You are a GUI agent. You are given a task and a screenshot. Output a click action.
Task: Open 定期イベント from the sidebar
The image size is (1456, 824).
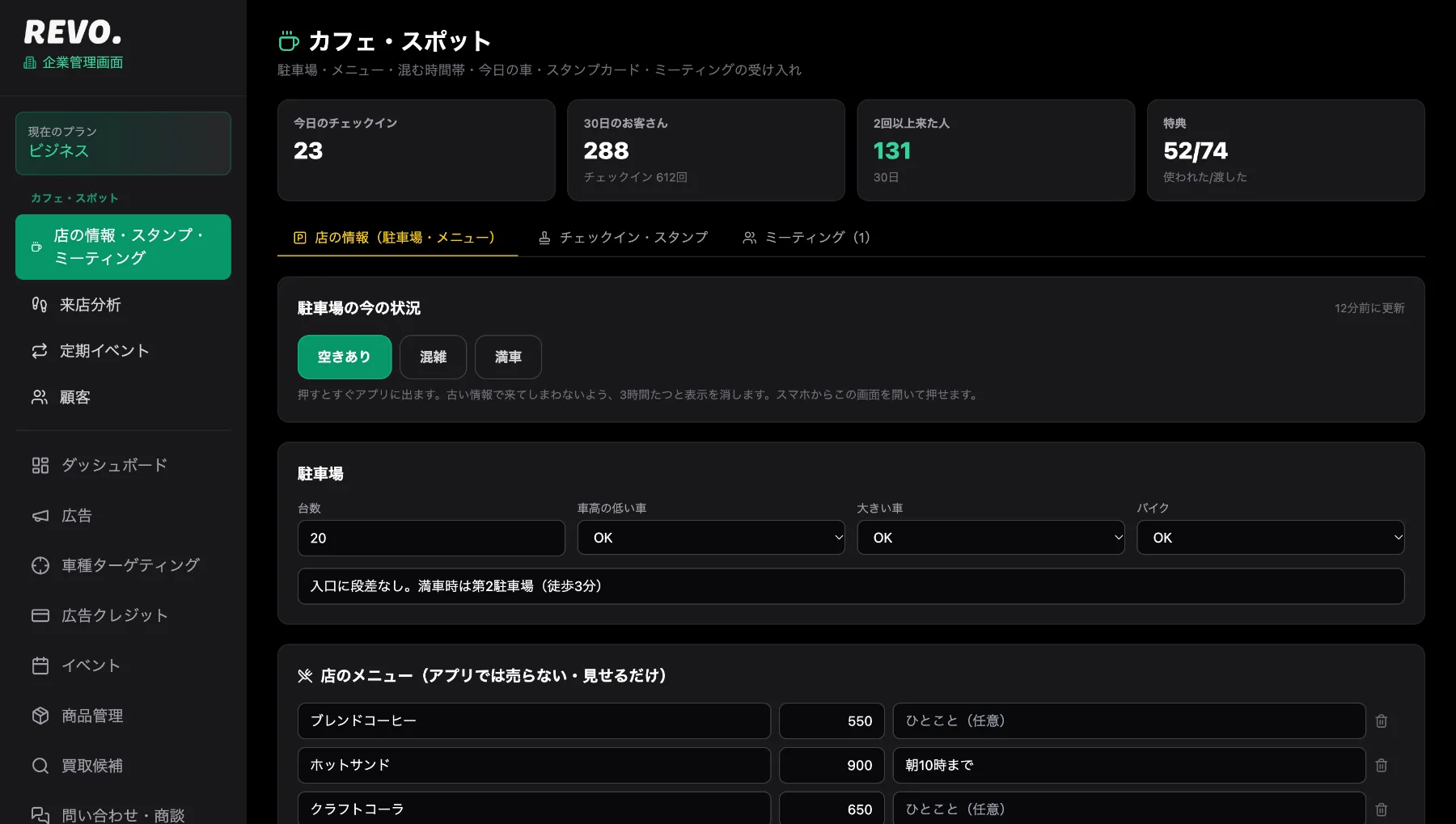[123, 351]
